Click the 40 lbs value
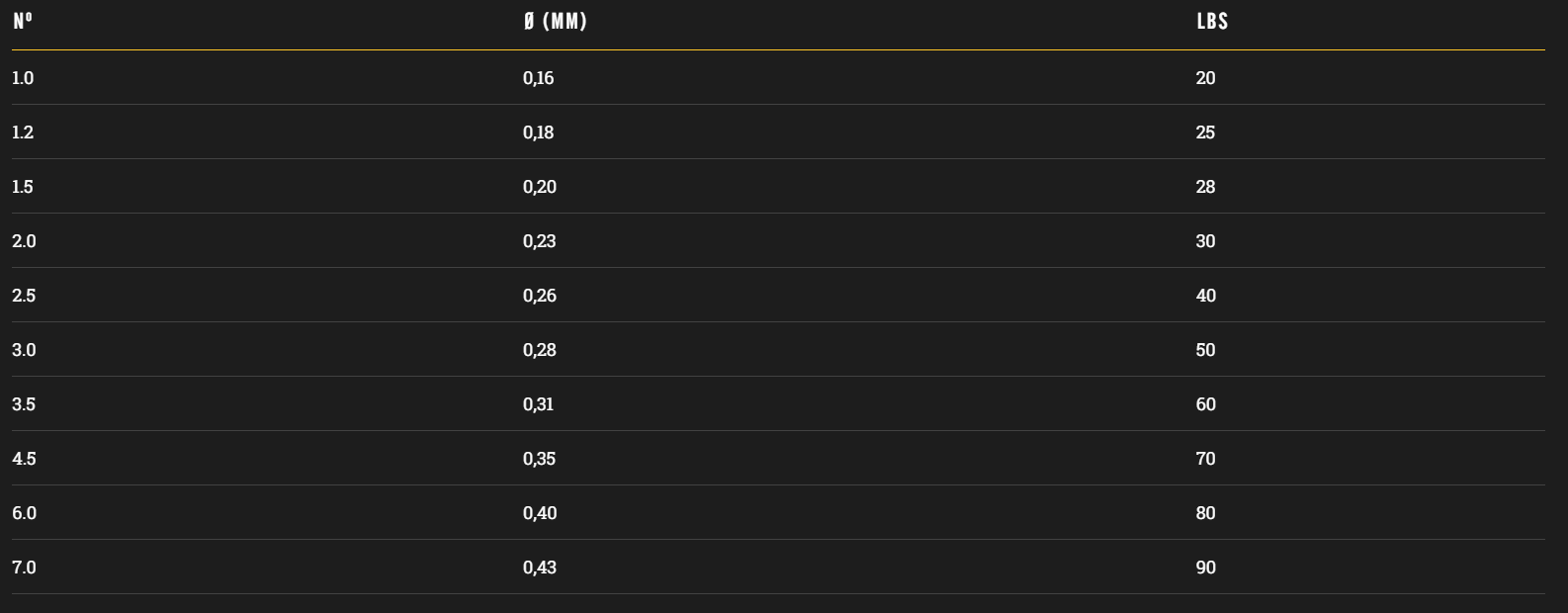The width and height of the screenshot is (1568, 613). (x=1206, y=296)
